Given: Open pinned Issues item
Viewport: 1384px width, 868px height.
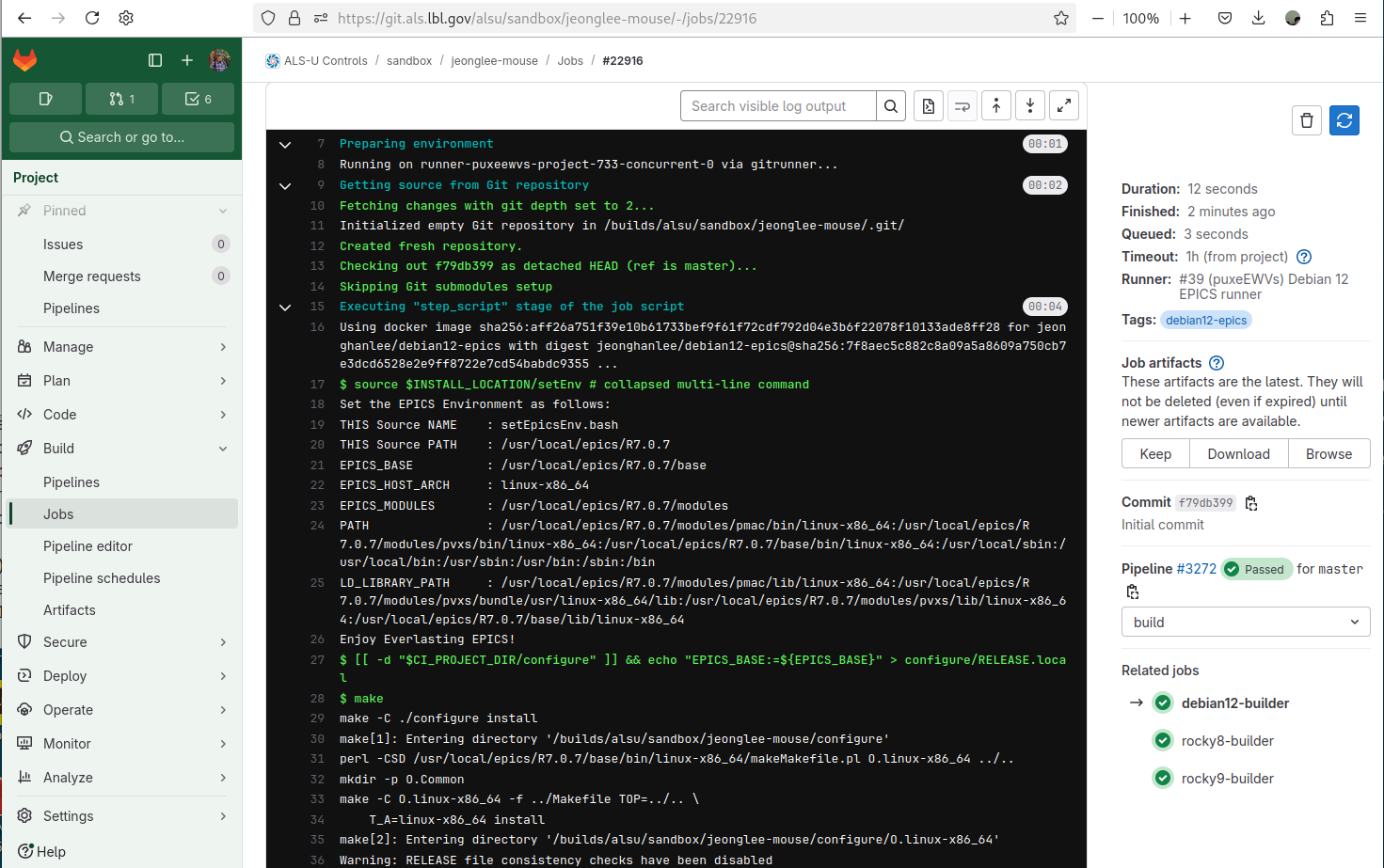Looking at the screenshot, I should (122, 245).
